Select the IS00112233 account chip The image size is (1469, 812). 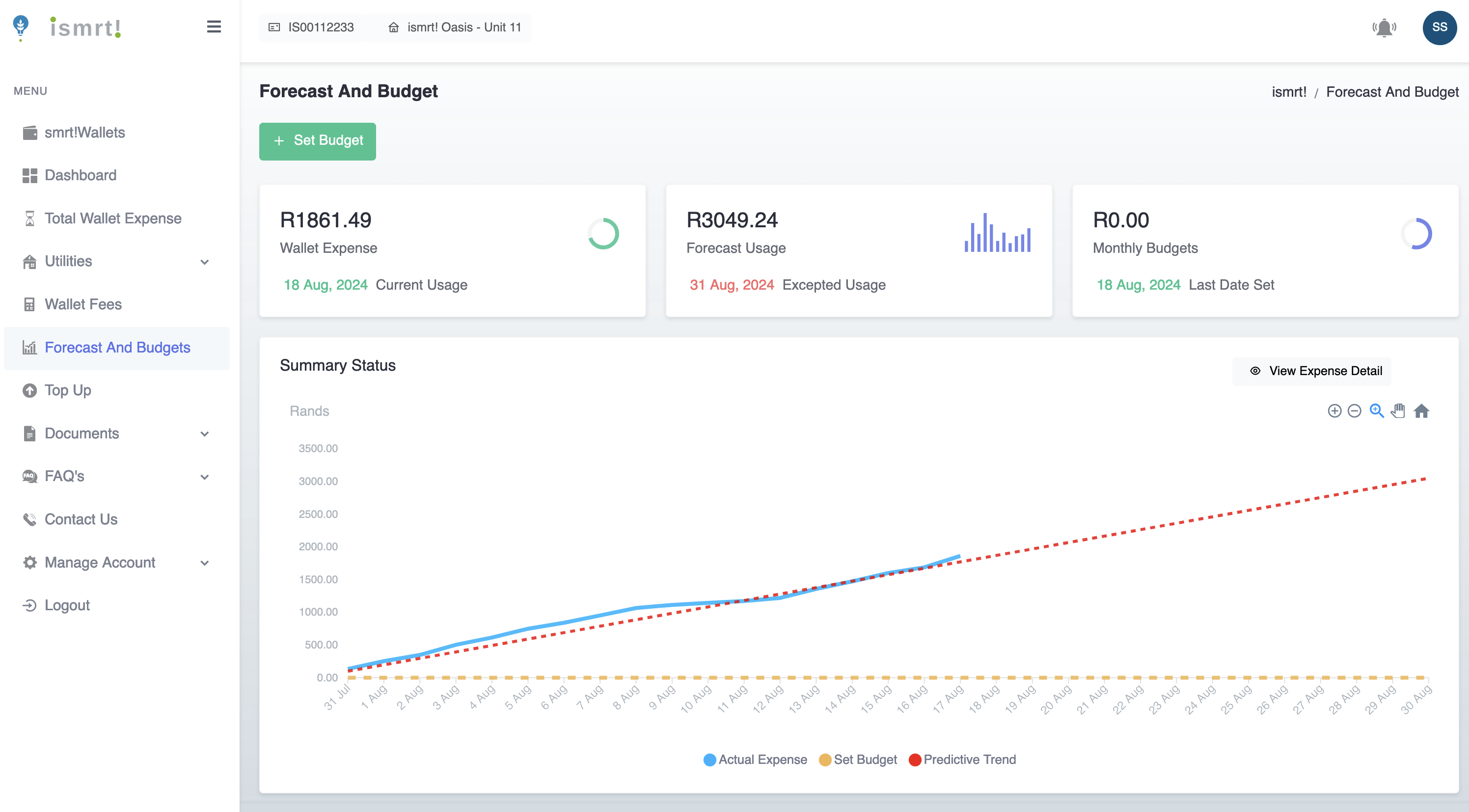(x=311, y=27)
